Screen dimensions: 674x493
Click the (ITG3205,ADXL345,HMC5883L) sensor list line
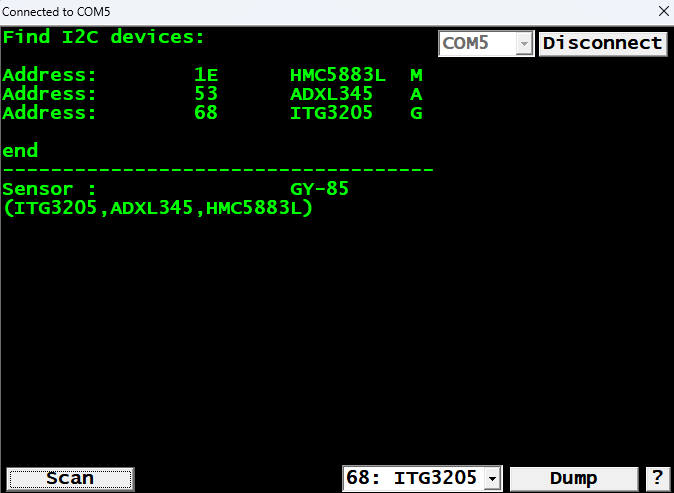(x=158, y=208)
